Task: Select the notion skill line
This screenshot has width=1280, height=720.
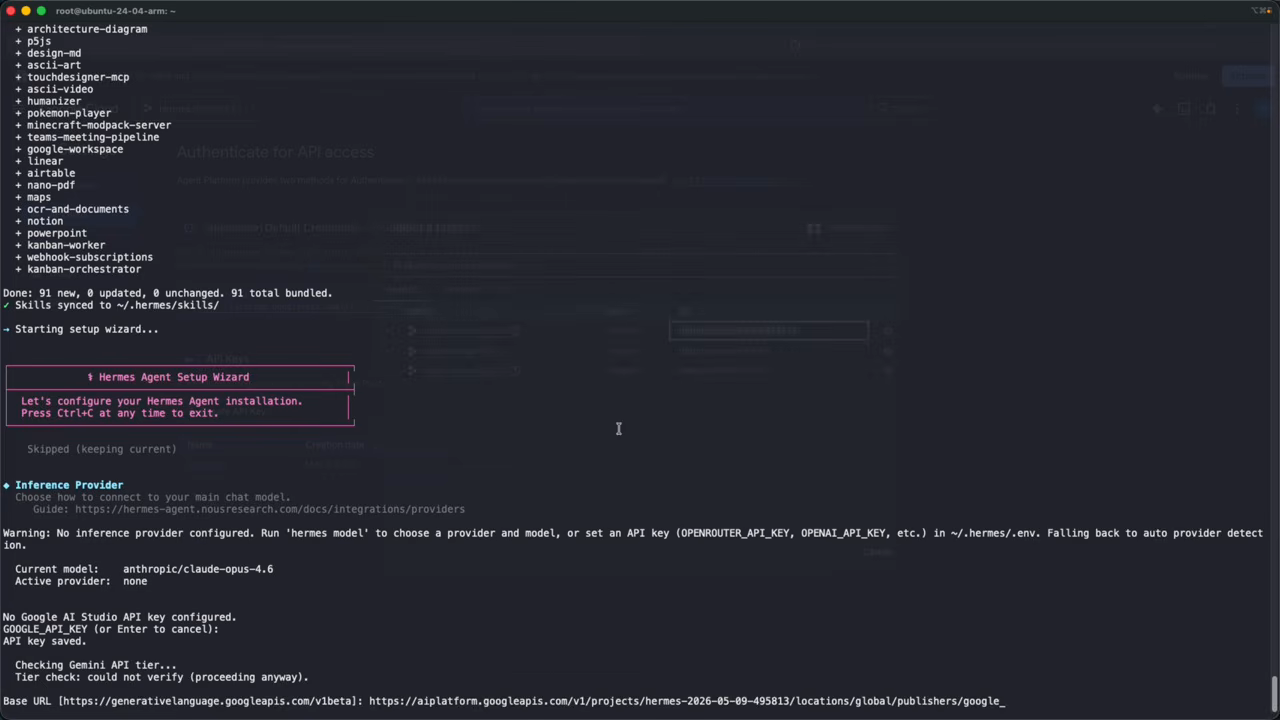Action: pos(39,221)
